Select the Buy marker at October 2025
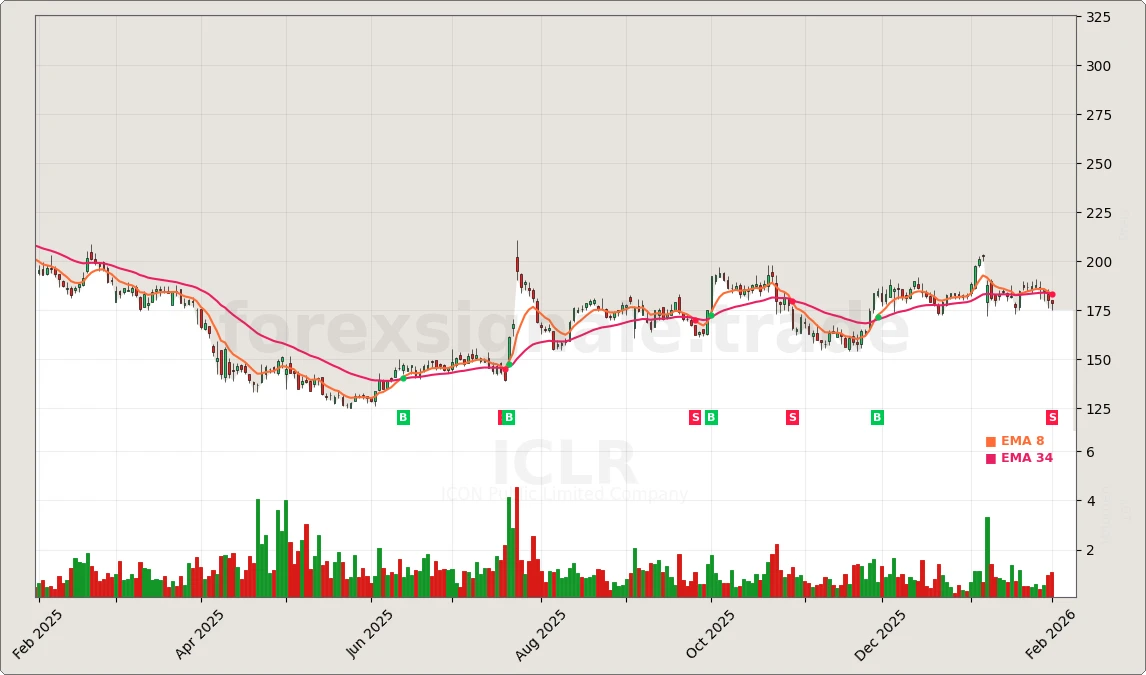 [711, 418]
